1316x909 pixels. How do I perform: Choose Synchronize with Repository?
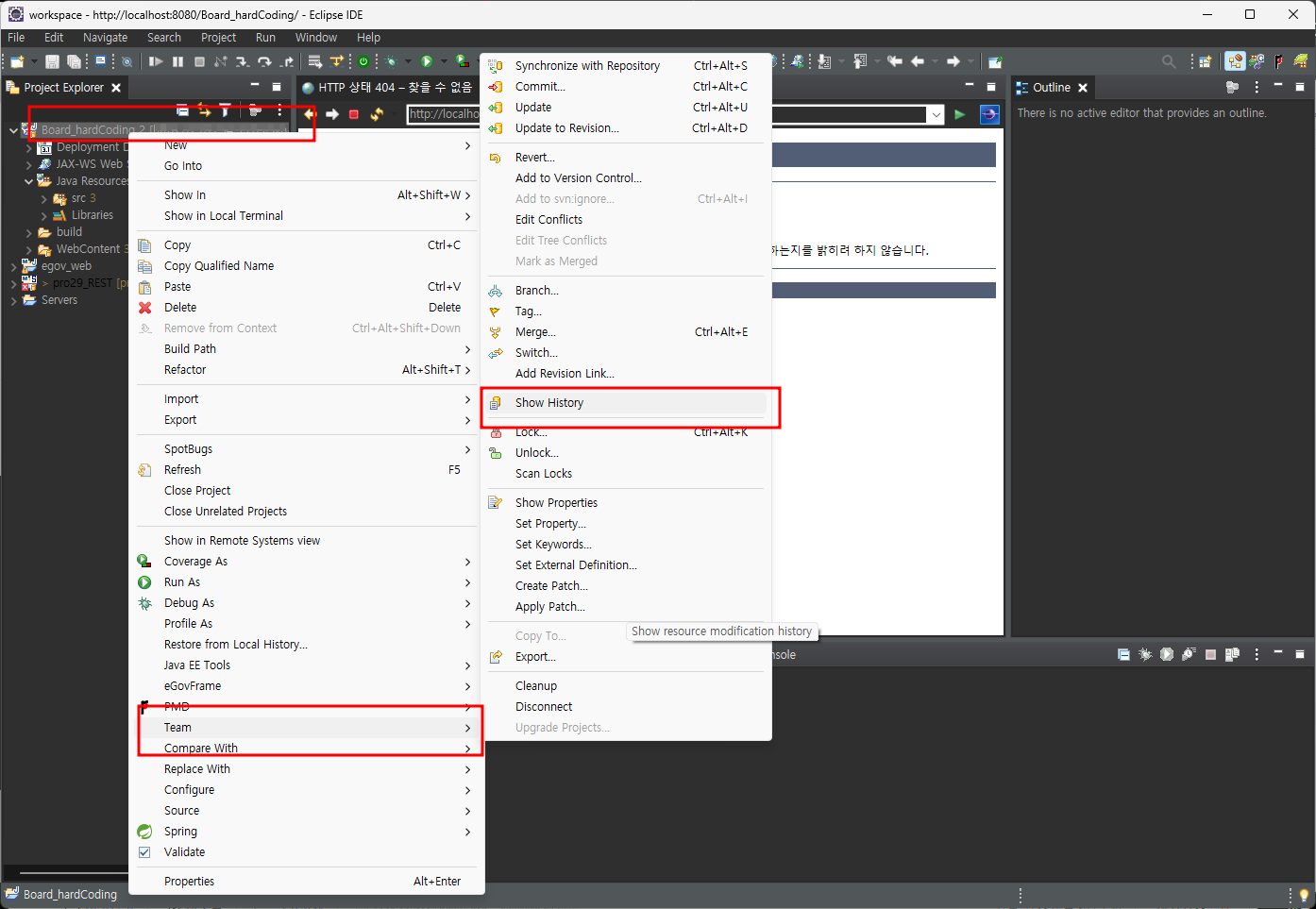[x=626, y=66]
